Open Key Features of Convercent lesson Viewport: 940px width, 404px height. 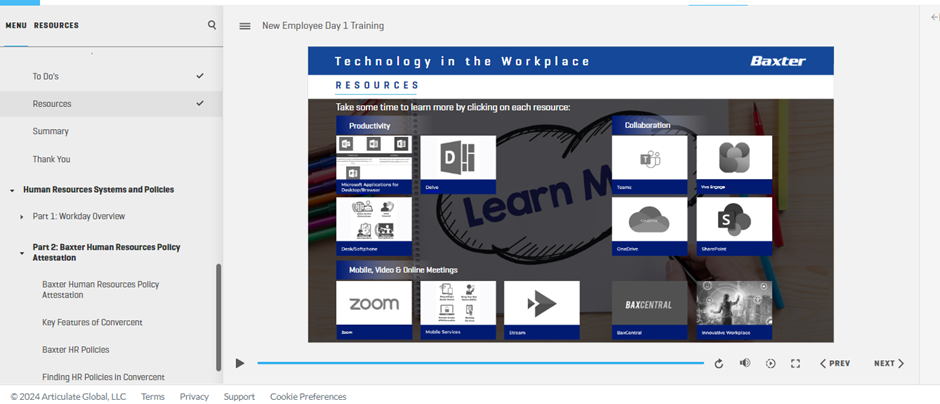tap(92, 322)
